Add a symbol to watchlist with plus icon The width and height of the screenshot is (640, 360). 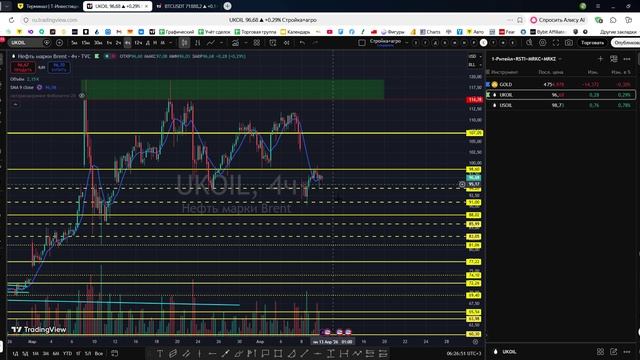point(600,59)
